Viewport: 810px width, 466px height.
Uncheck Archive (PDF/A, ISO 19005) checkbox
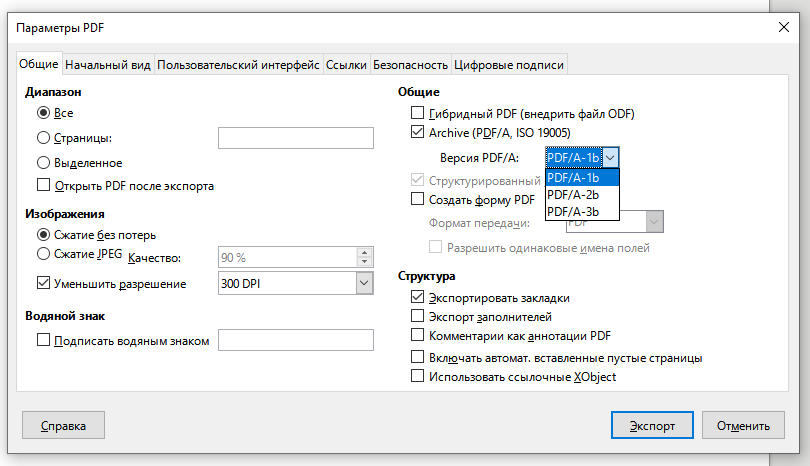tap(417, 132)
